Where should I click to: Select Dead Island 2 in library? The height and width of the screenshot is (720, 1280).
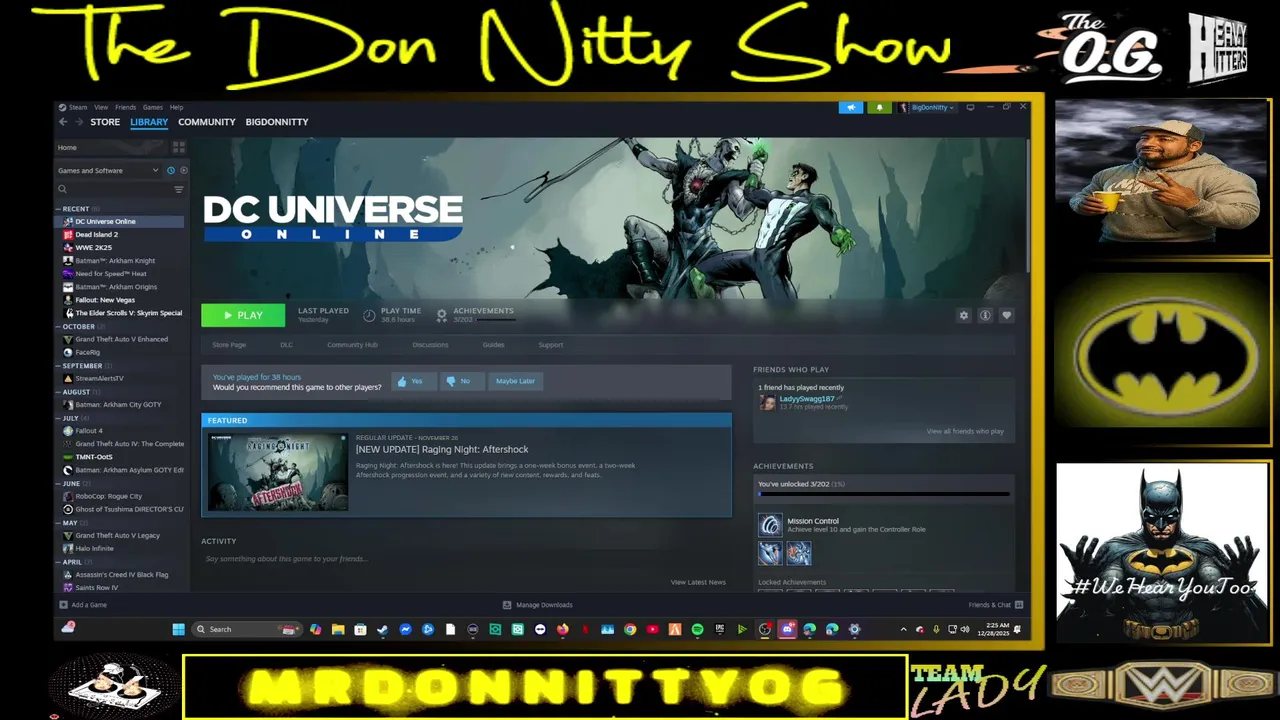point(96,235)
